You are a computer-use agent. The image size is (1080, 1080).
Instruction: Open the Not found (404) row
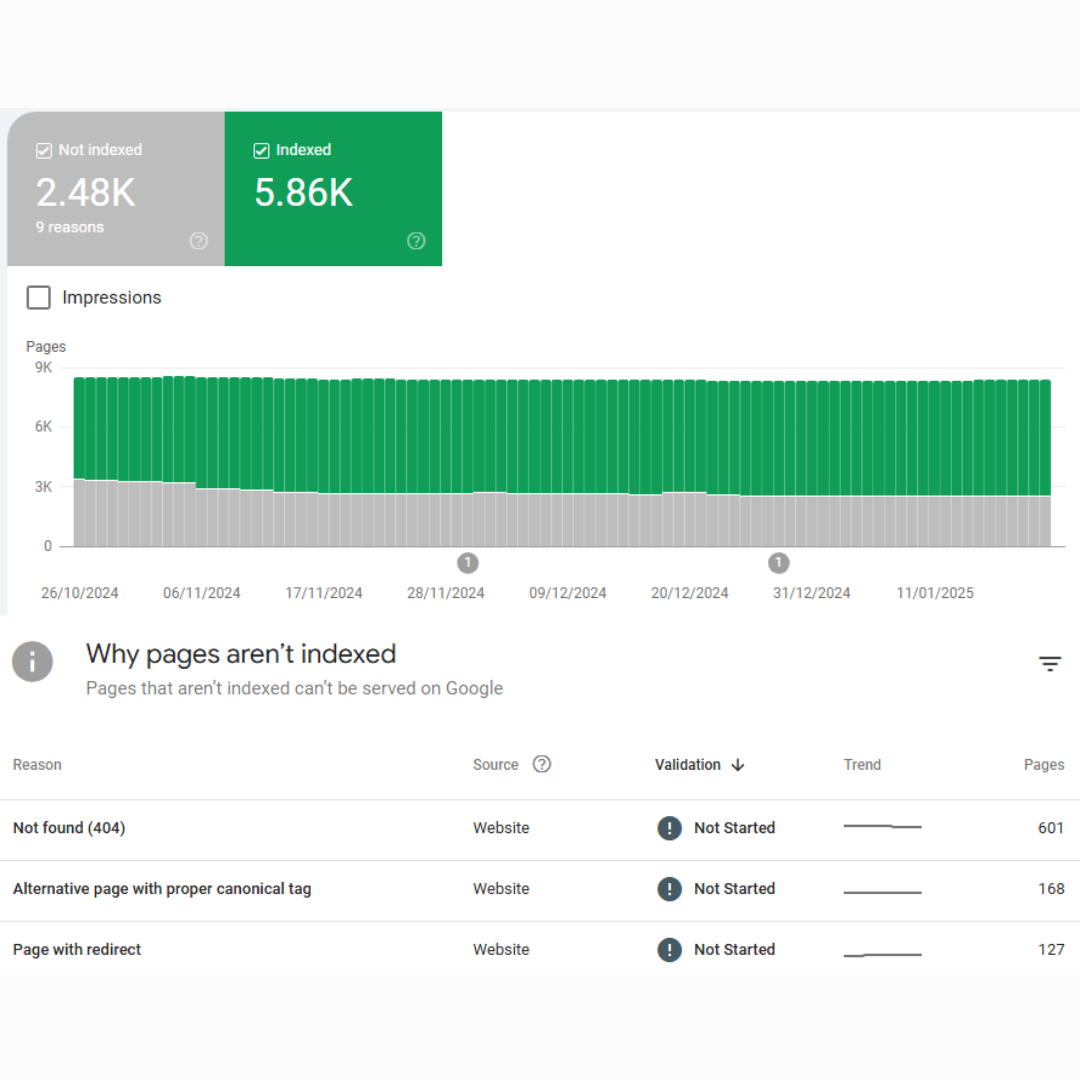69,828
